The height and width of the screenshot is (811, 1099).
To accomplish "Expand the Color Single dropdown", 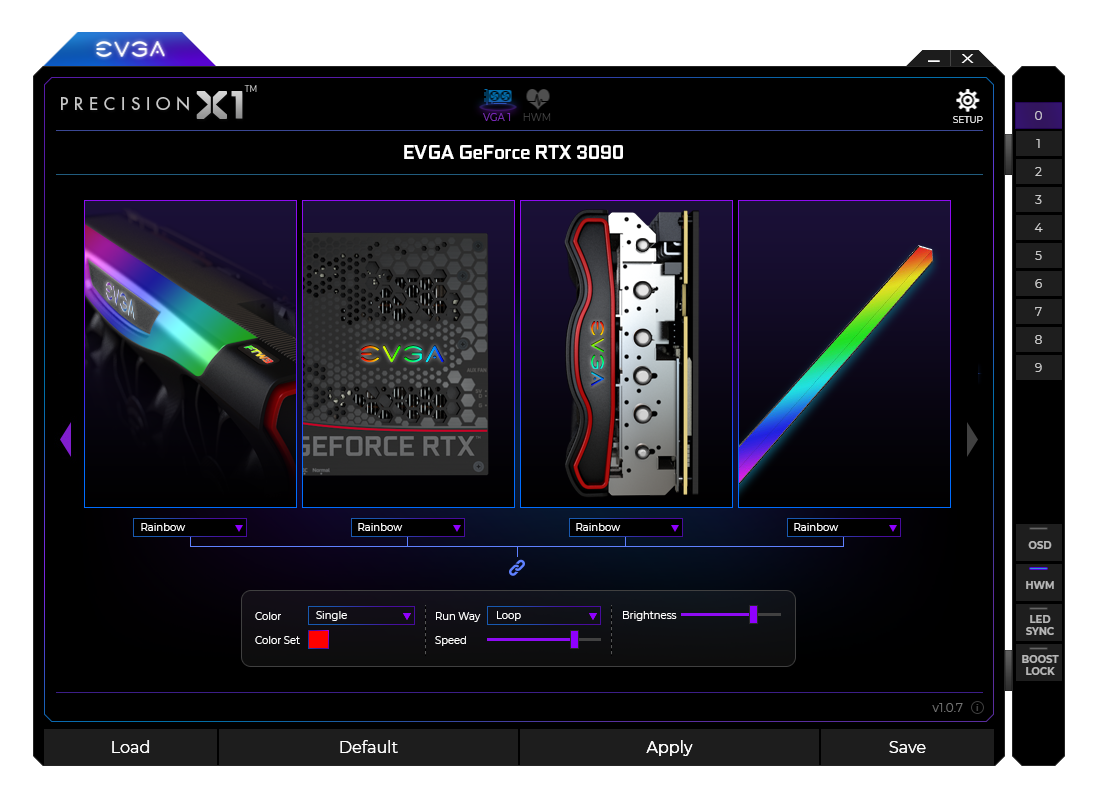I will point(361,615).
